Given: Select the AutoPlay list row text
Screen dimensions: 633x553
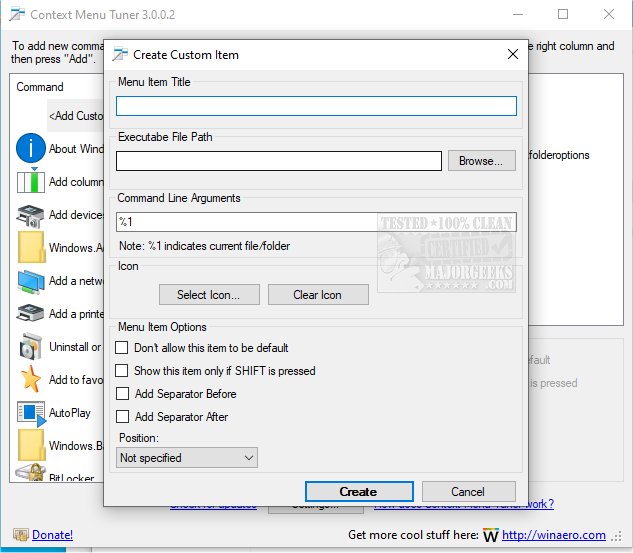Looking at the screenshot, I should click(x=70, y=413).
